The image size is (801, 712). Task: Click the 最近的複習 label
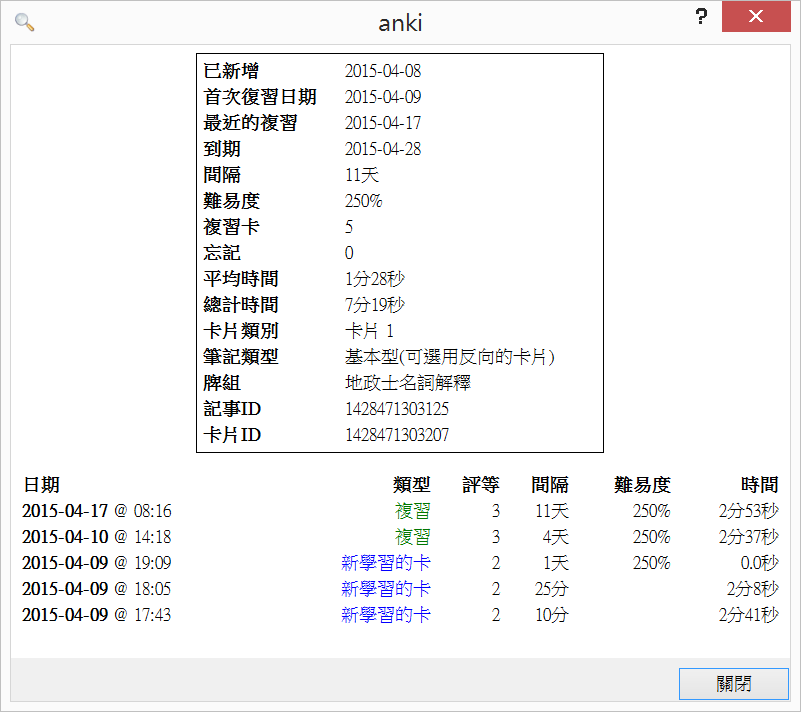(250, 123)
